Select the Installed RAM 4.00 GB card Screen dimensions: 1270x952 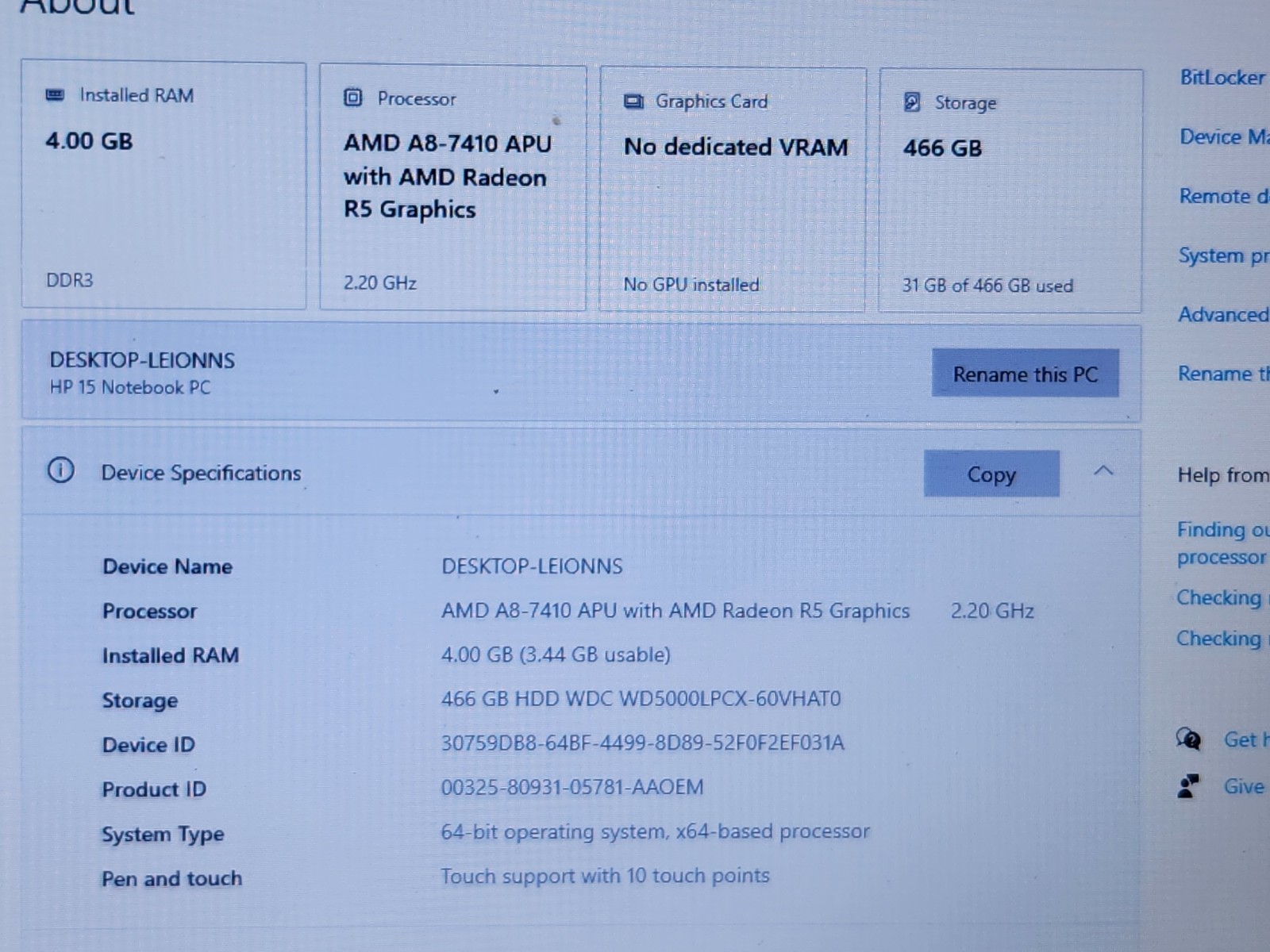pyautogui.click(x=164, y=186)
